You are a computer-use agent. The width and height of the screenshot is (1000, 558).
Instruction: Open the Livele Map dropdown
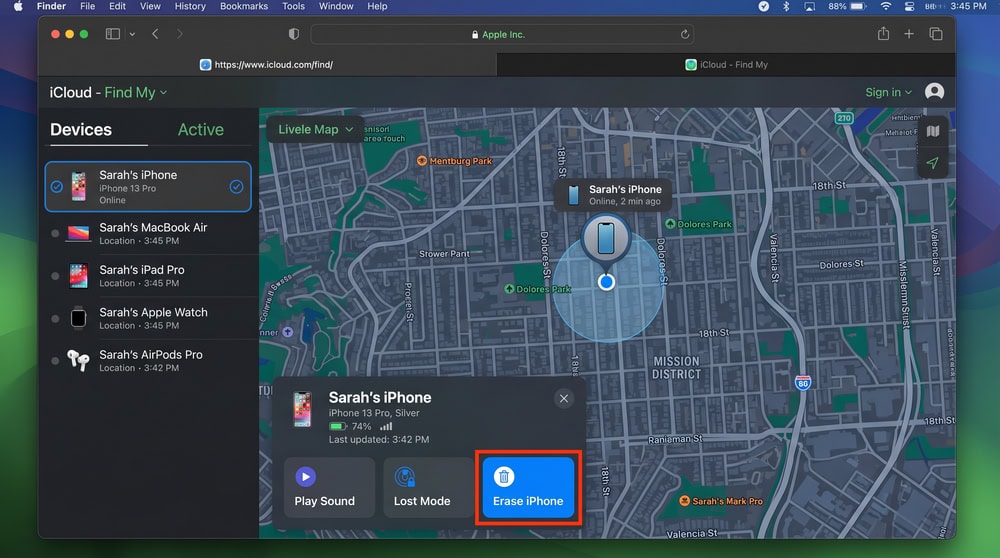(315, 129)
